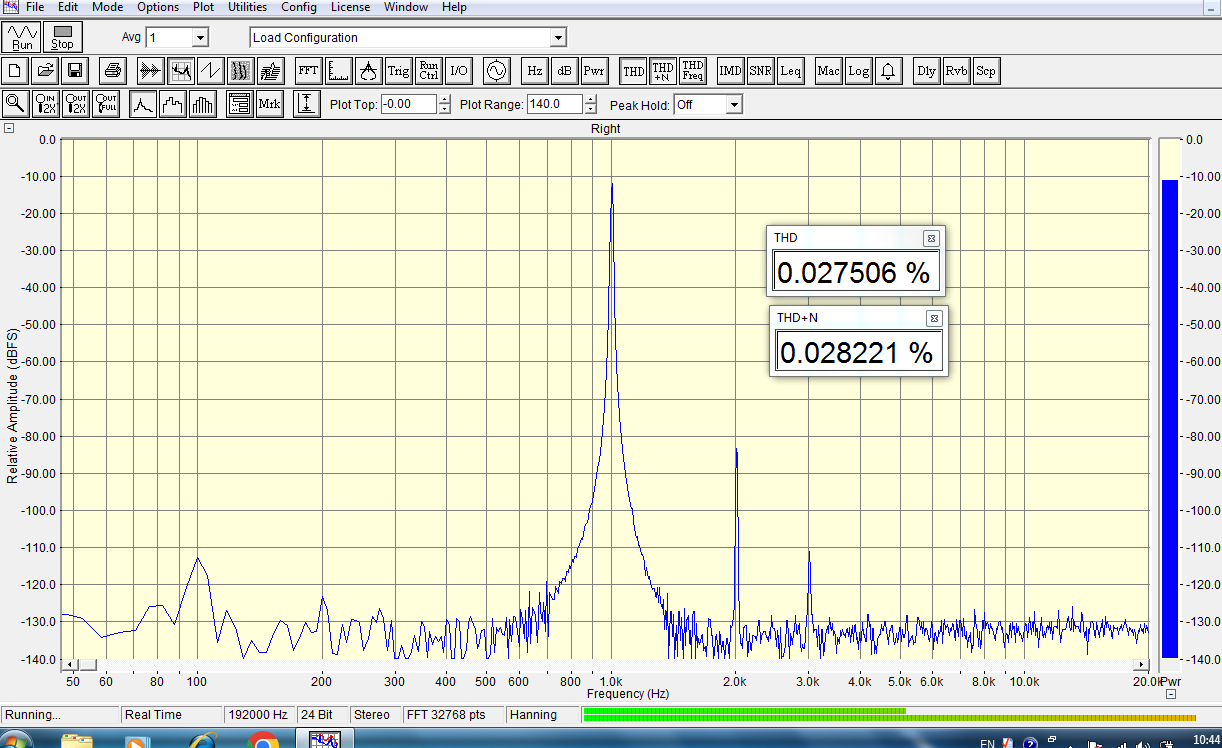Viewport: 1222px width, 748px height.
Task: Click the Zoom In 2X icon
Action: pos(46,104)
